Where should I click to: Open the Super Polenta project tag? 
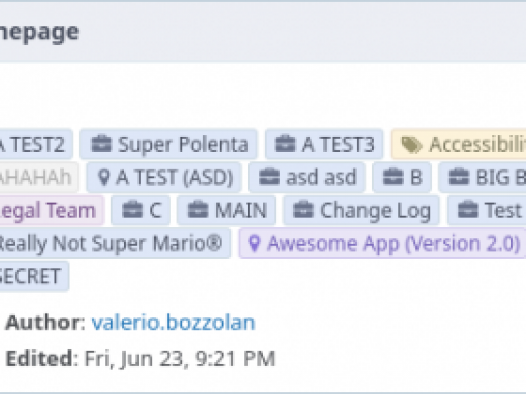tap(168, 144)
